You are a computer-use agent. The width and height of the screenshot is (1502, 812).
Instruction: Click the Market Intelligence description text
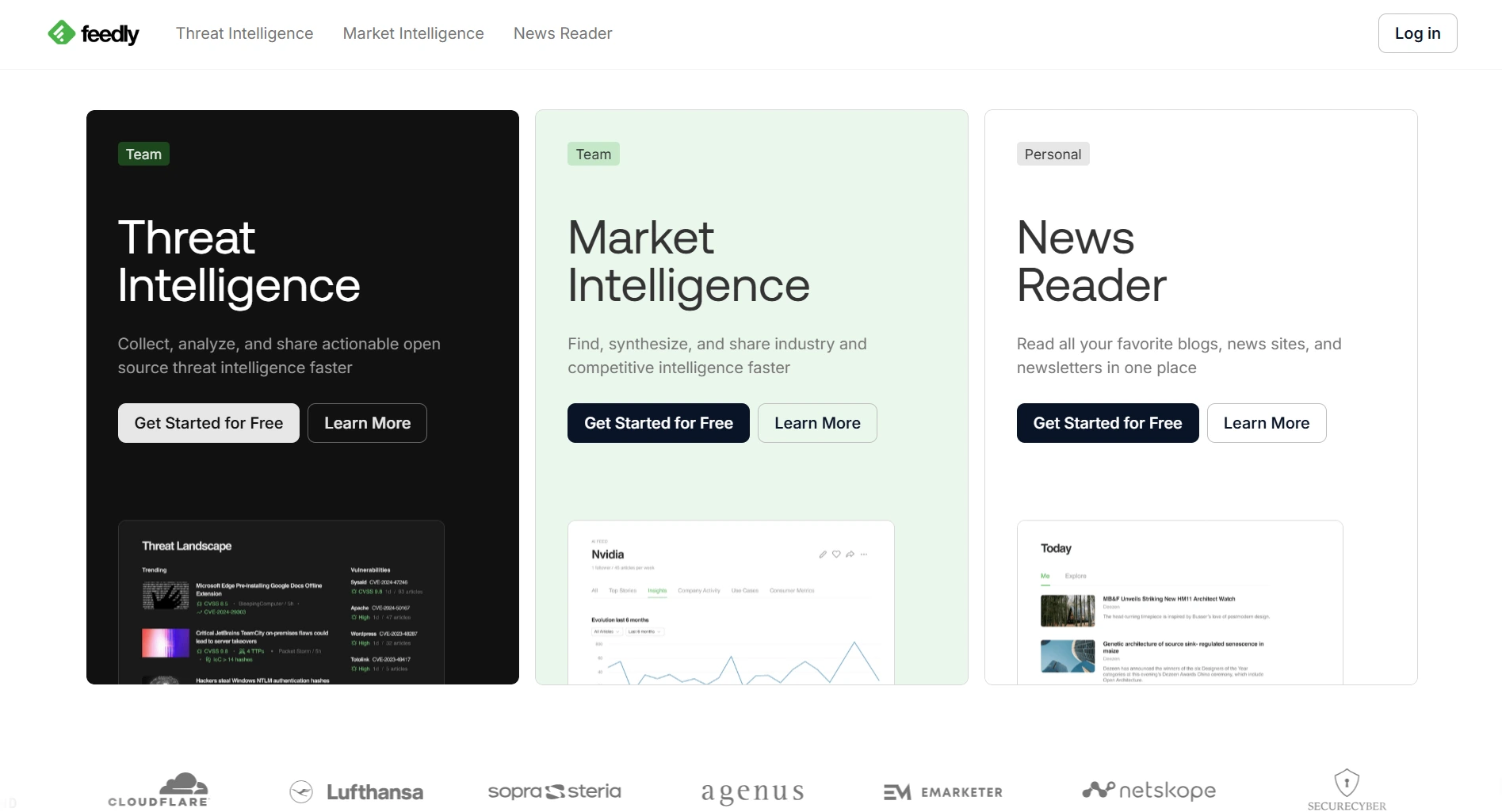click(x=717, y=356)
